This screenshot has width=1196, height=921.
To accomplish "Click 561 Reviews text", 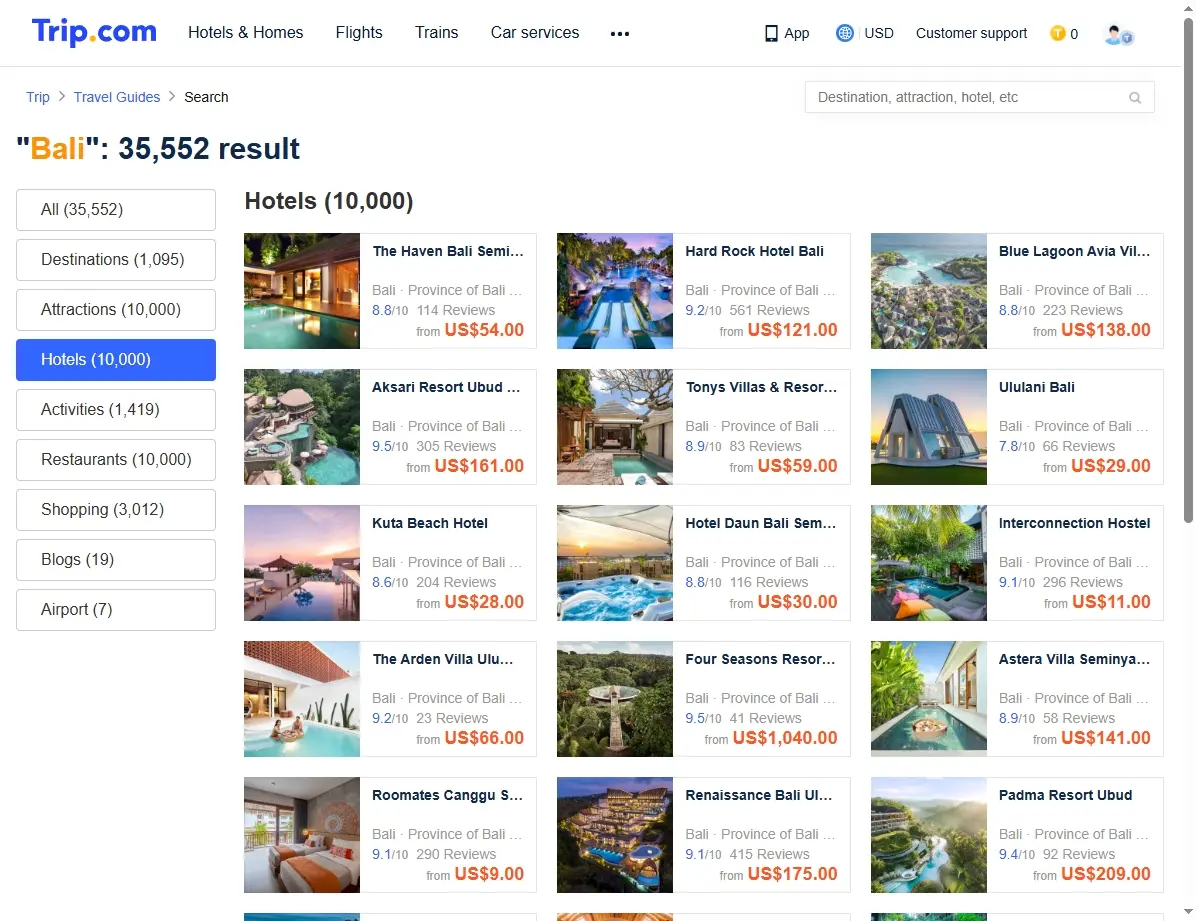I will [x=769, y=310].
